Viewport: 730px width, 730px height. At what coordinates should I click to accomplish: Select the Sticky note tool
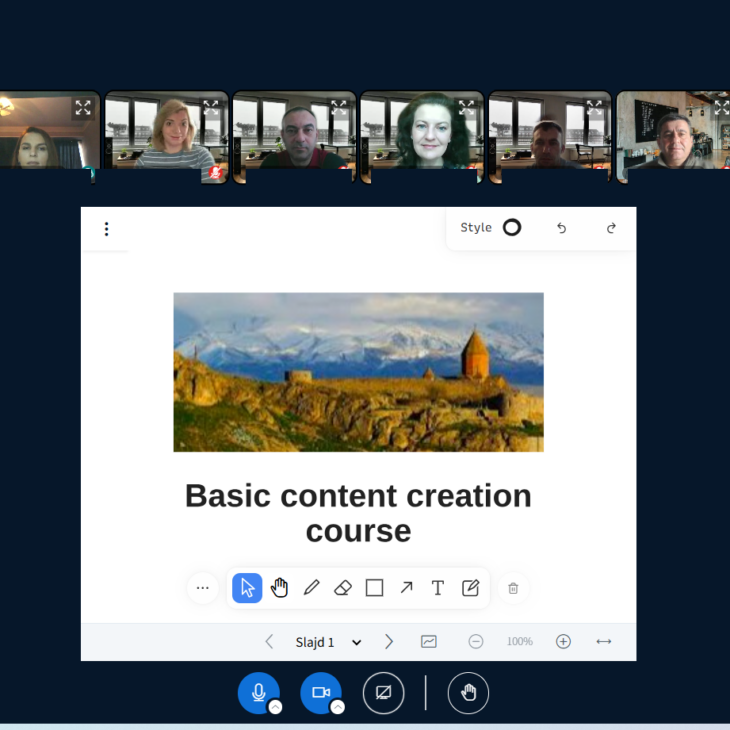point(470,588)
